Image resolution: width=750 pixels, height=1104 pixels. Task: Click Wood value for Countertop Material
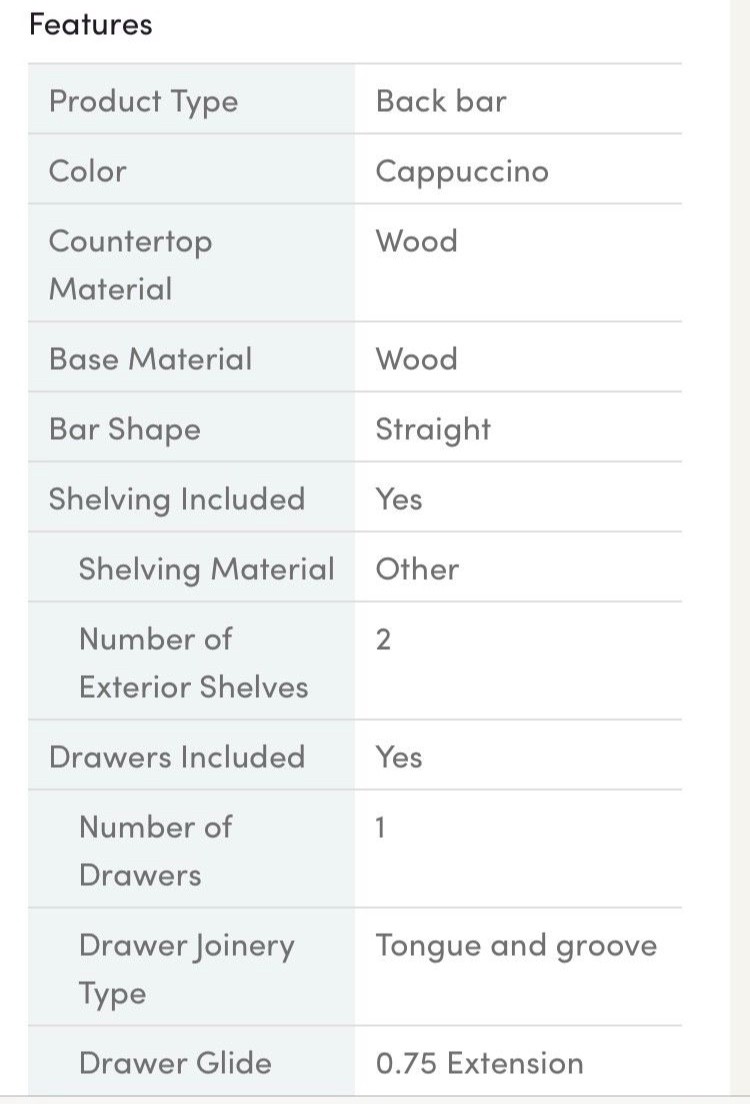coord(416,241)
